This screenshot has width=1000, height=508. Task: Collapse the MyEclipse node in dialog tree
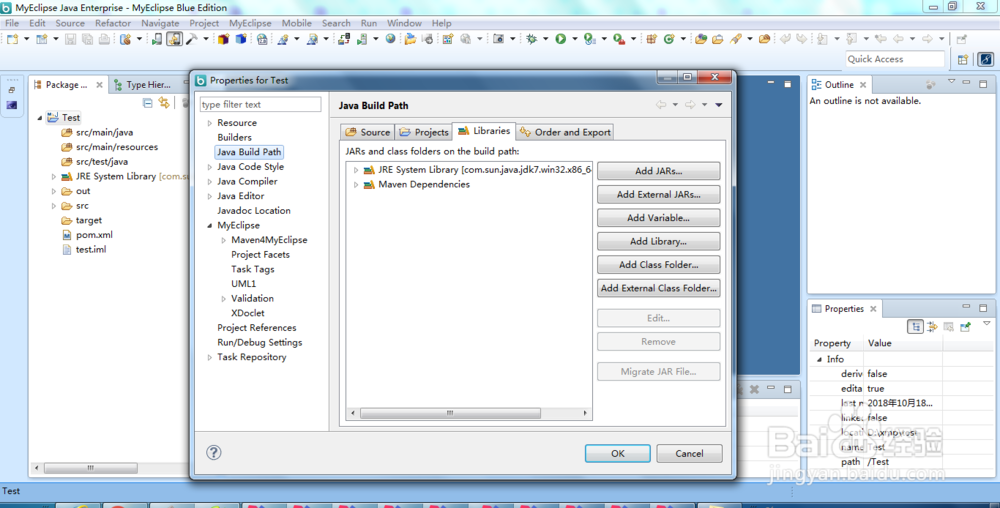209,226
